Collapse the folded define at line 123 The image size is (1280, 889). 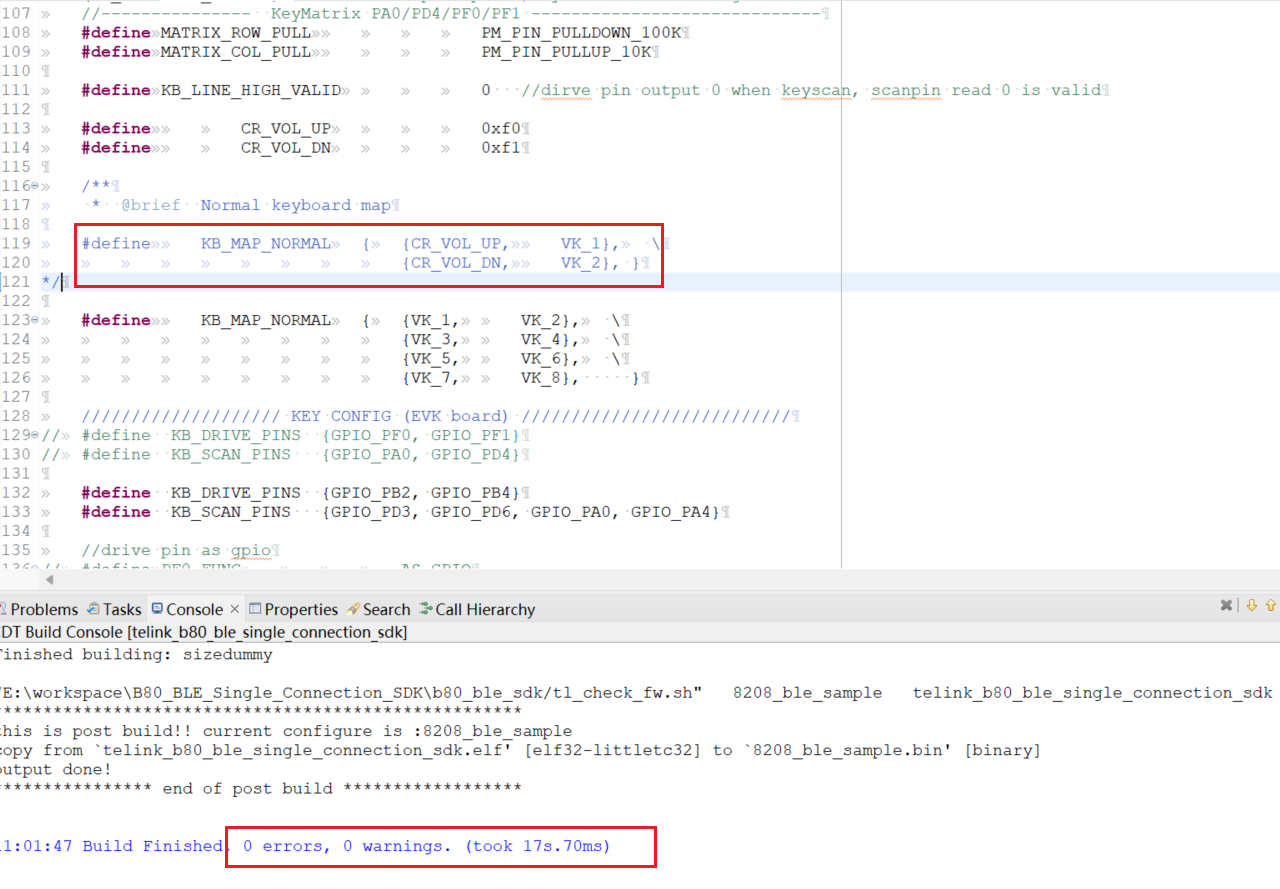point(35,320)
